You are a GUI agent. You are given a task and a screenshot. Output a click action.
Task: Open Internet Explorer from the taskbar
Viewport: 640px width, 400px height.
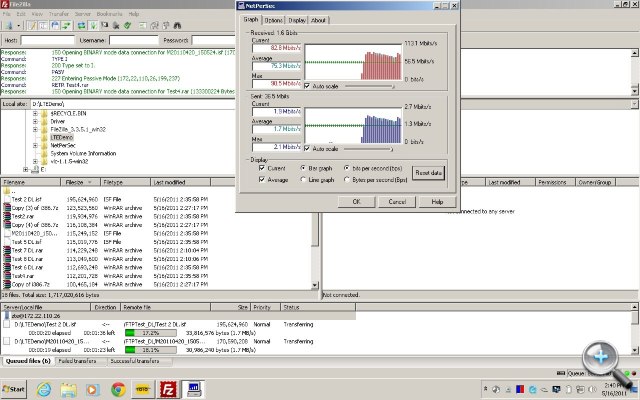[44, 389]
